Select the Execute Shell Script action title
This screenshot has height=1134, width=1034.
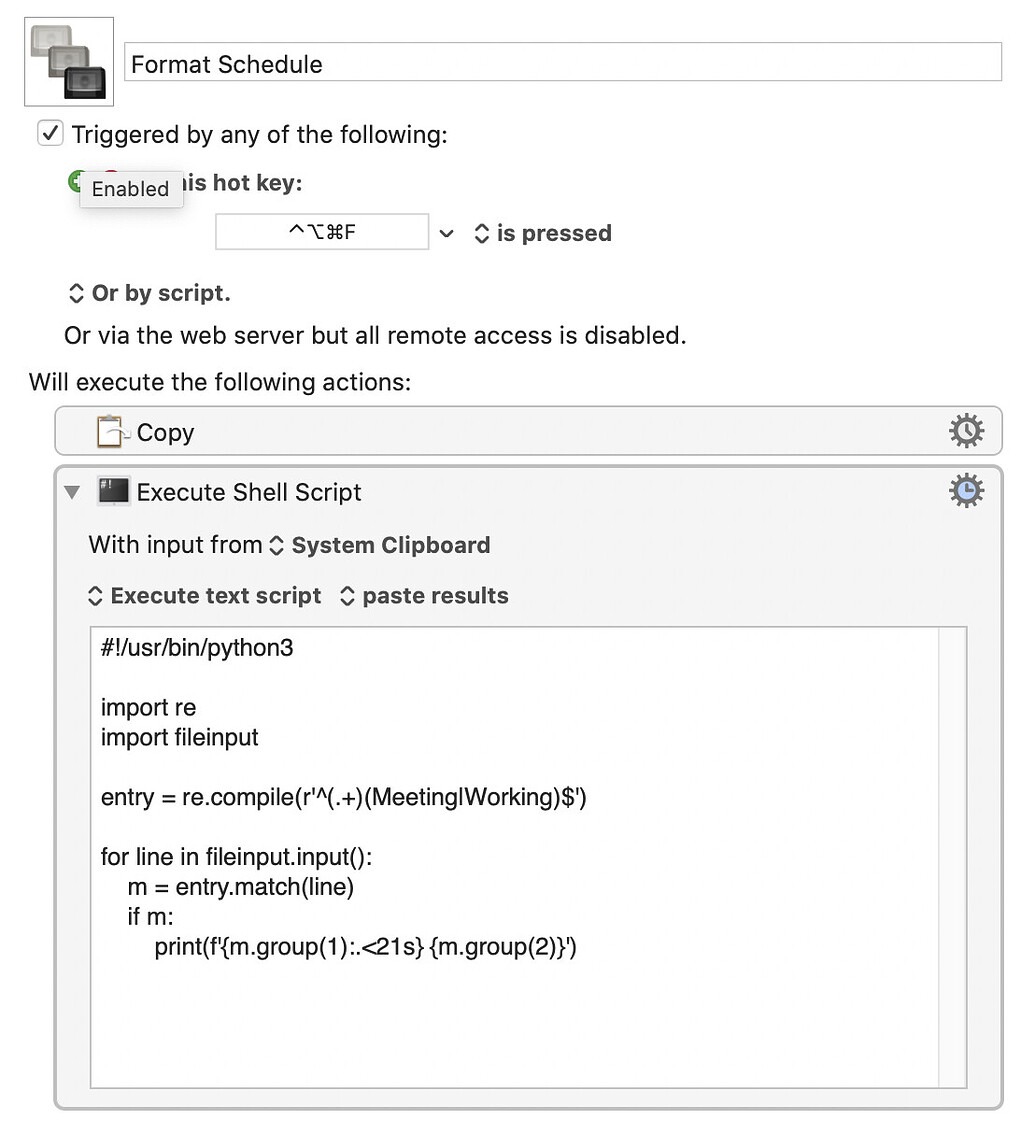click(249, 492)
